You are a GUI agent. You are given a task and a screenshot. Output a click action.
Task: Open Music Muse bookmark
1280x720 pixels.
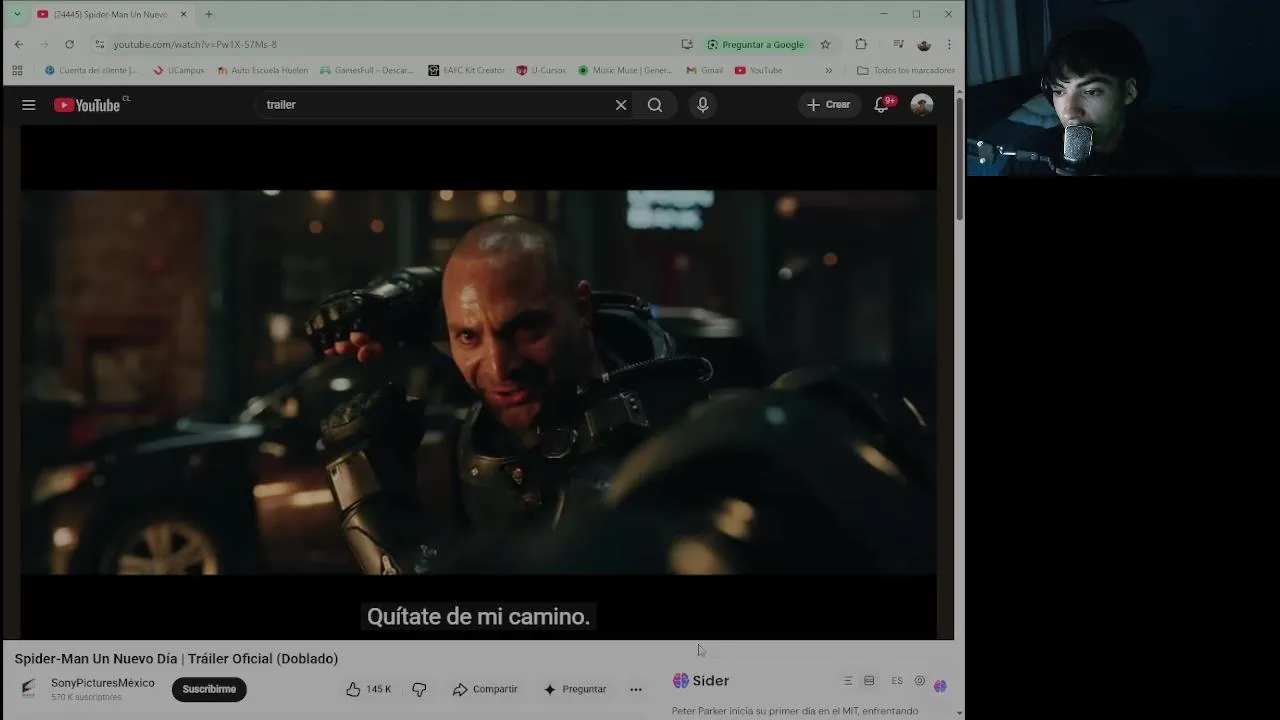tap(625, 70)
